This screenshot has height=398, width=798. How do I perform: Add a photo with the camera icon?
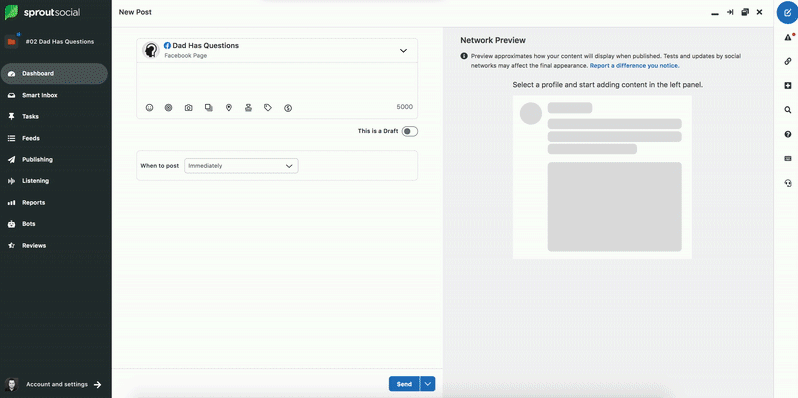[x=188, y=108]
